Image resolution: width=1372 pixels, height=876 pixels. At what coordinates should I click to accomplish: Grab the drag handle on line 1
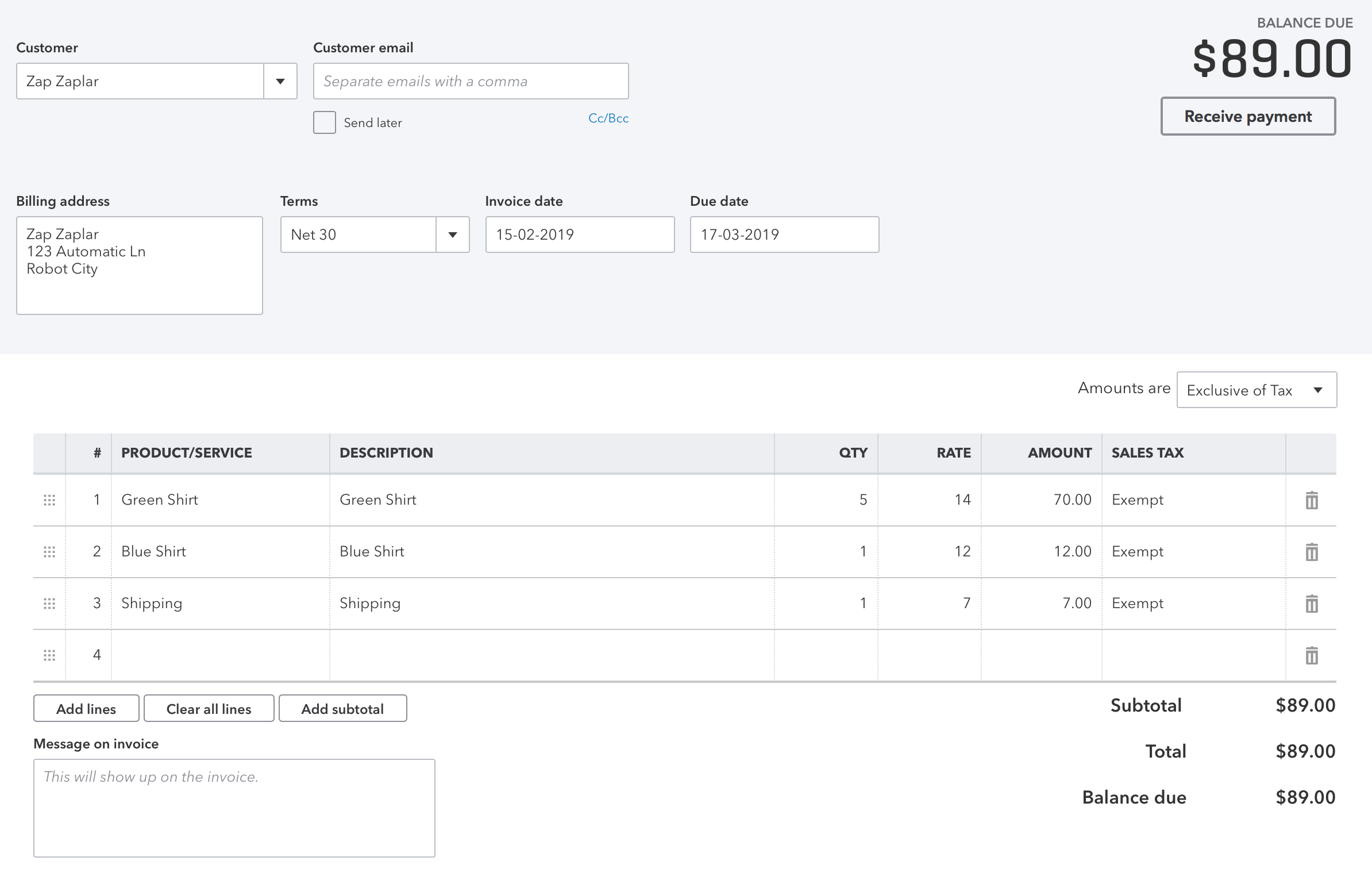49,500
